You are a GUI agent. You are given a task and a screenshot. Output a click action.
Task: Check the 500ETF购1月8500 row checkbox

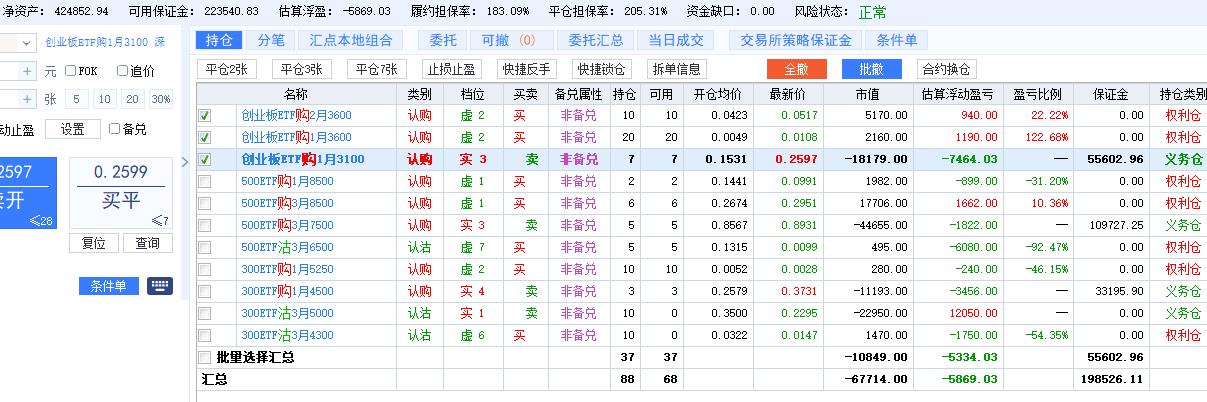pyautogui.click(x=205, y=181)
